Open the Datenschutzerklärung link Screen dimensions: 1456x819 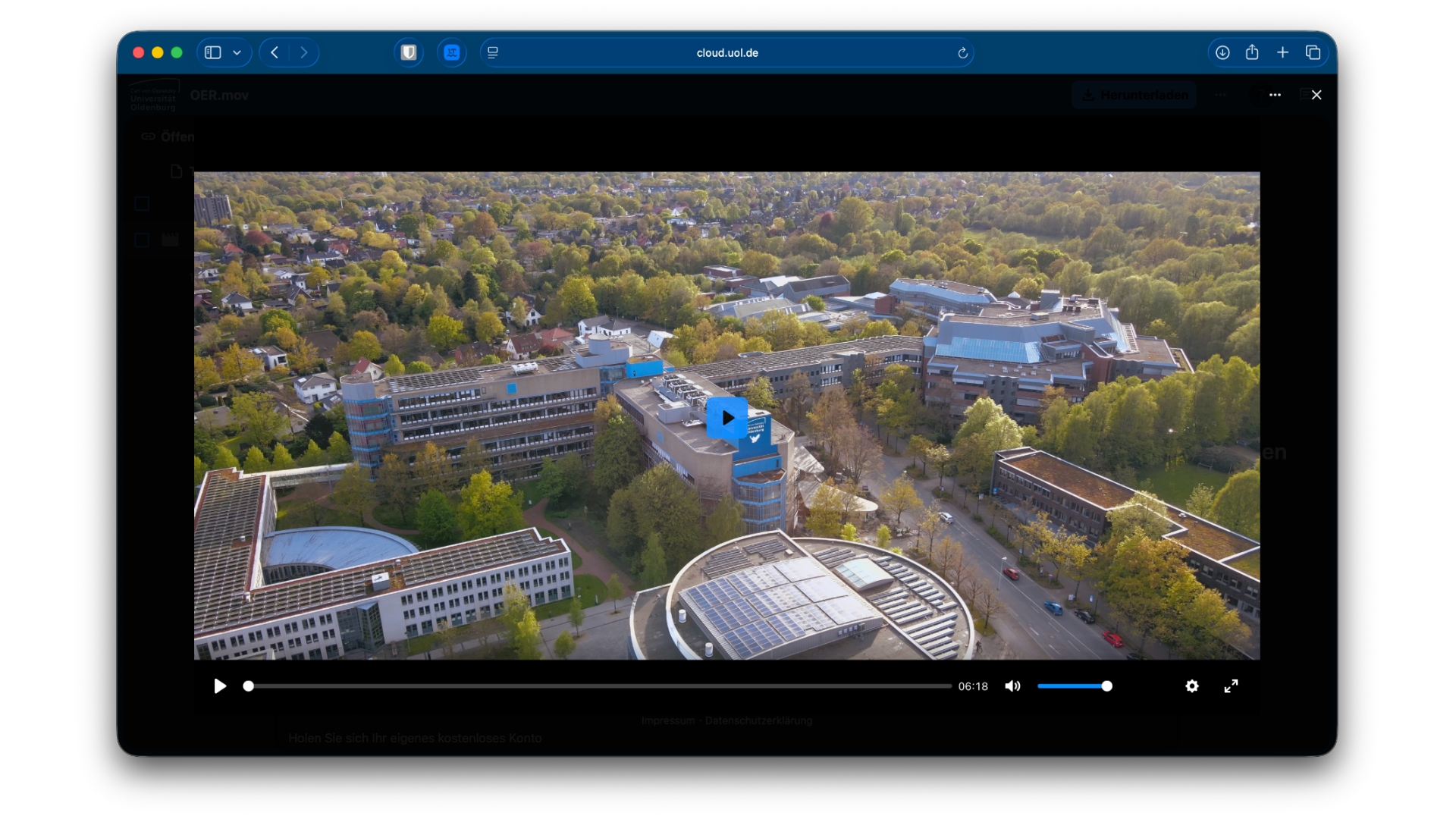pos(758,720)
